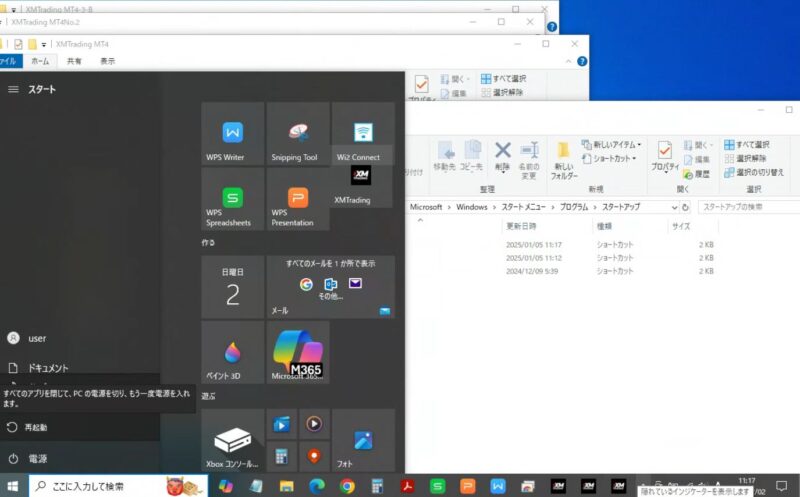Launch the Snipping Tool tile
Image resolution: width=800 pixels, height=497 pixels.
298,134
